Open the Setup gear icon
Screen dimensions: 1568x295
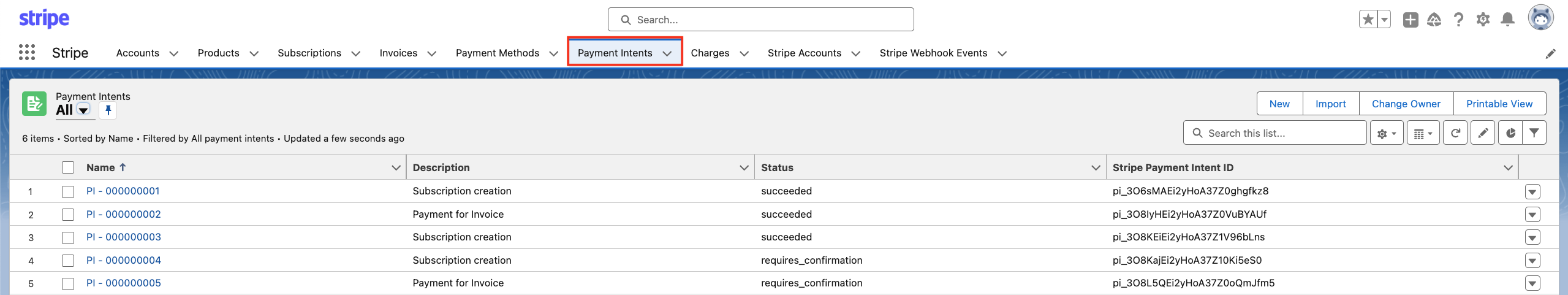point(1483,20)
